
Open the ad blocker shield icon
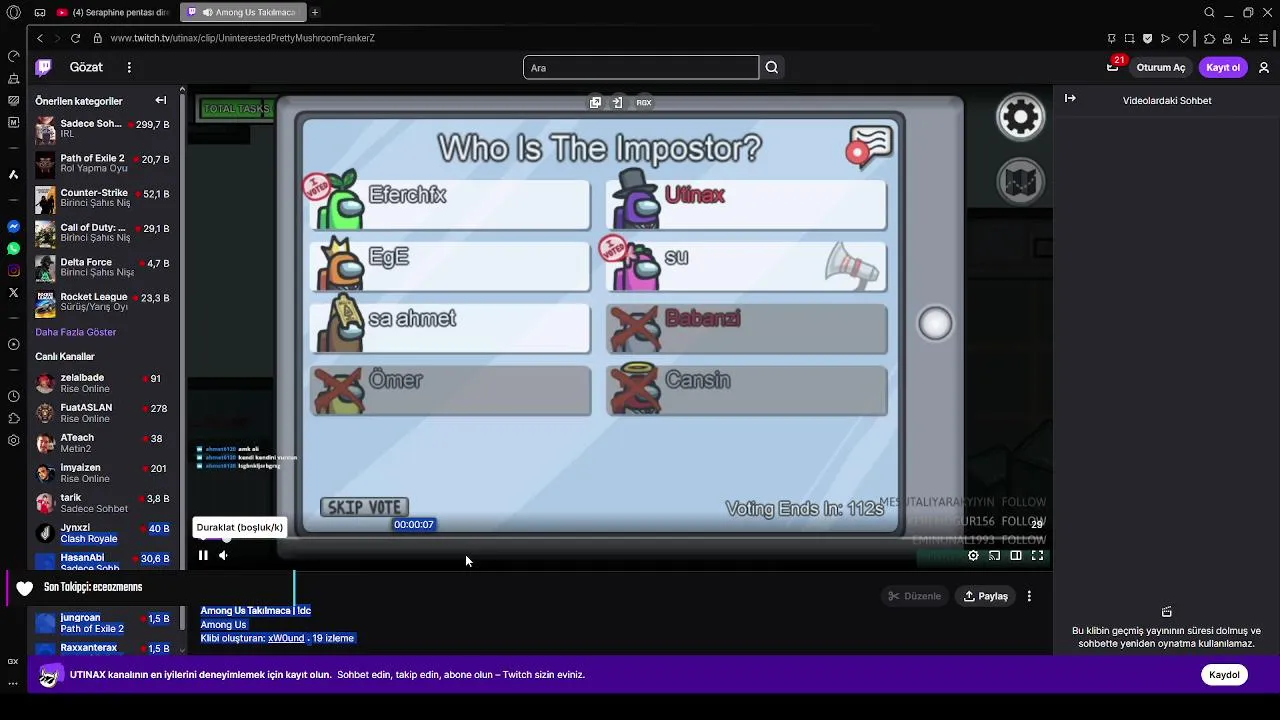tap(1147, 38)
